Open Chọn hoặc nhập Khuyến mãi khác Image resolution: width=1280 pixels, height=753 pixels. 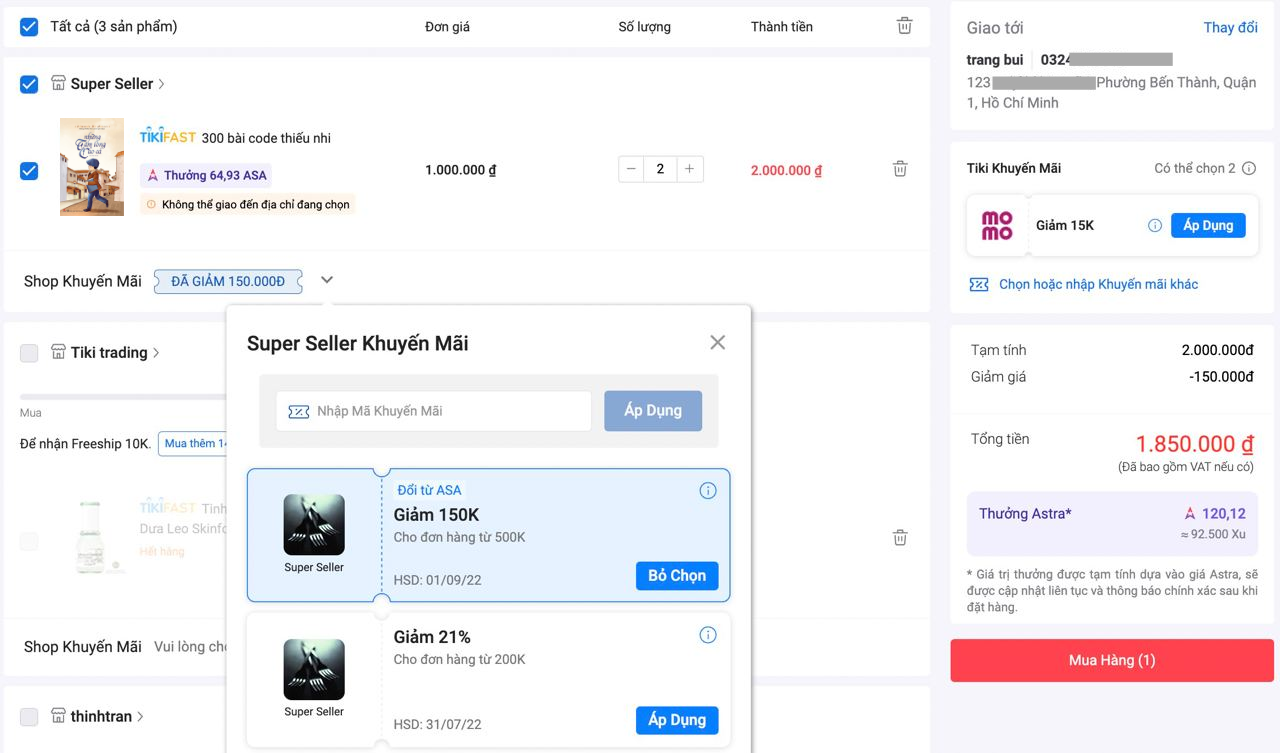(x=1098, y=285)
